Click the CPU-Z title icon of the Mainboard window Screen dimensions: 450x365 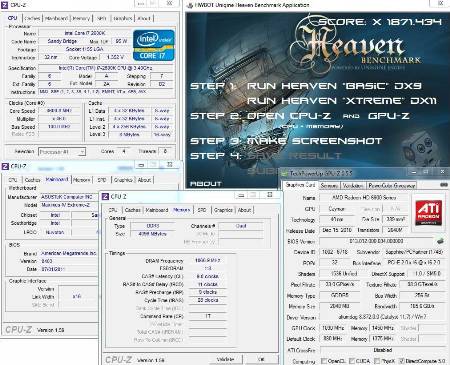pos(5,166)
